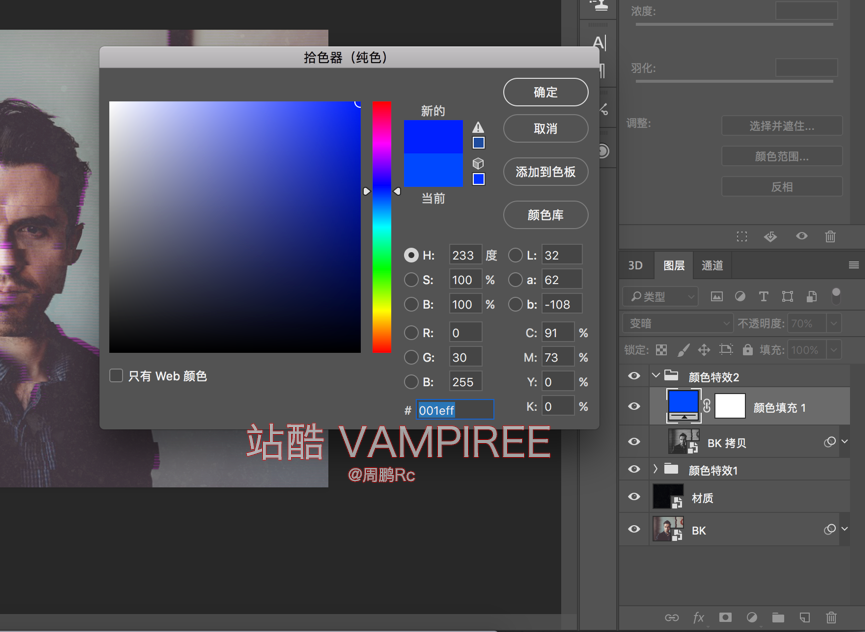This screenshot has width=865, height=632.
Task: Create new group folder icon at bottom
Action: click(778, 618)
